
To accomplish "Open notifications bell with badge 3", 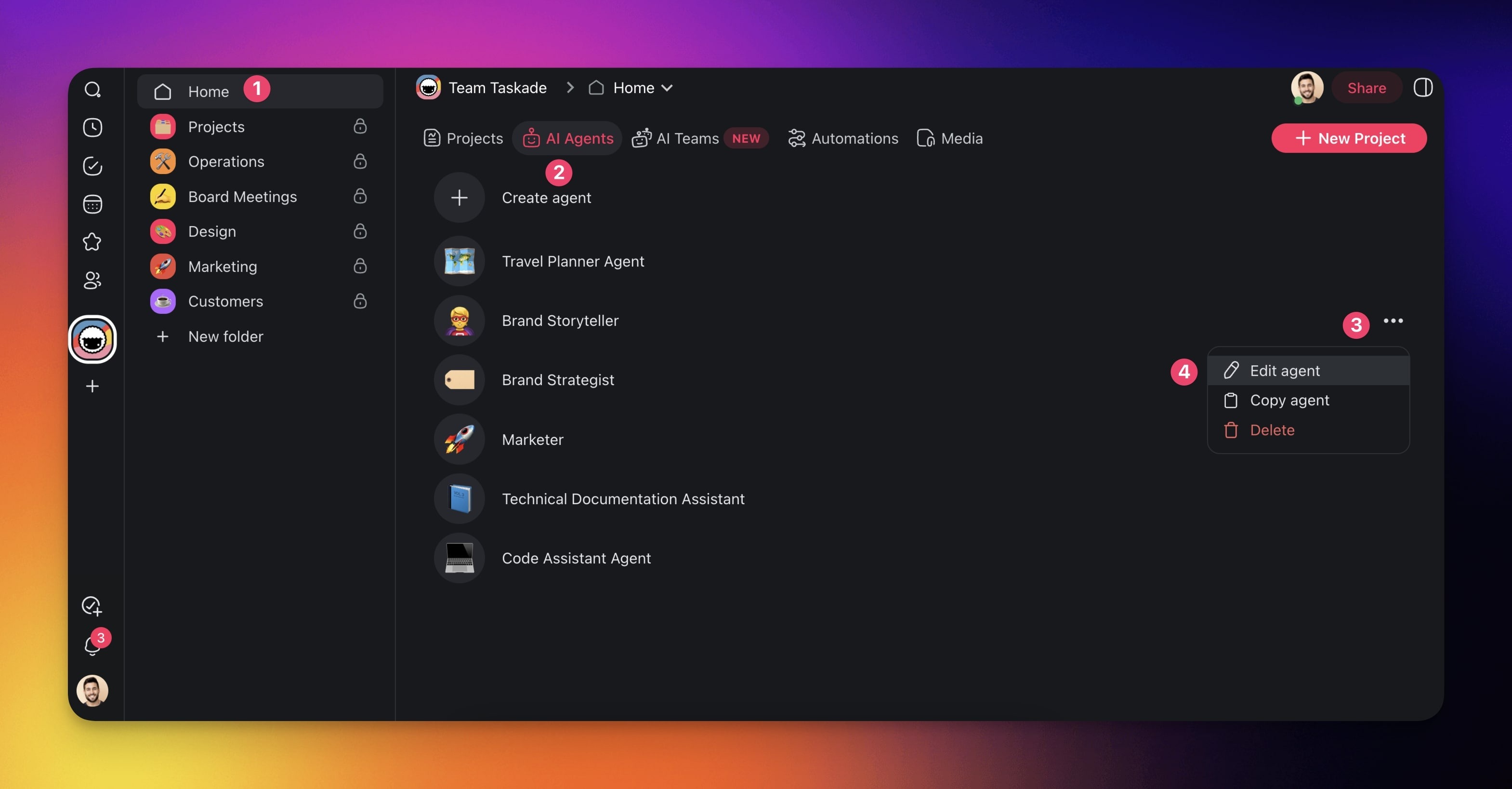I will click(x=92, y=645).
